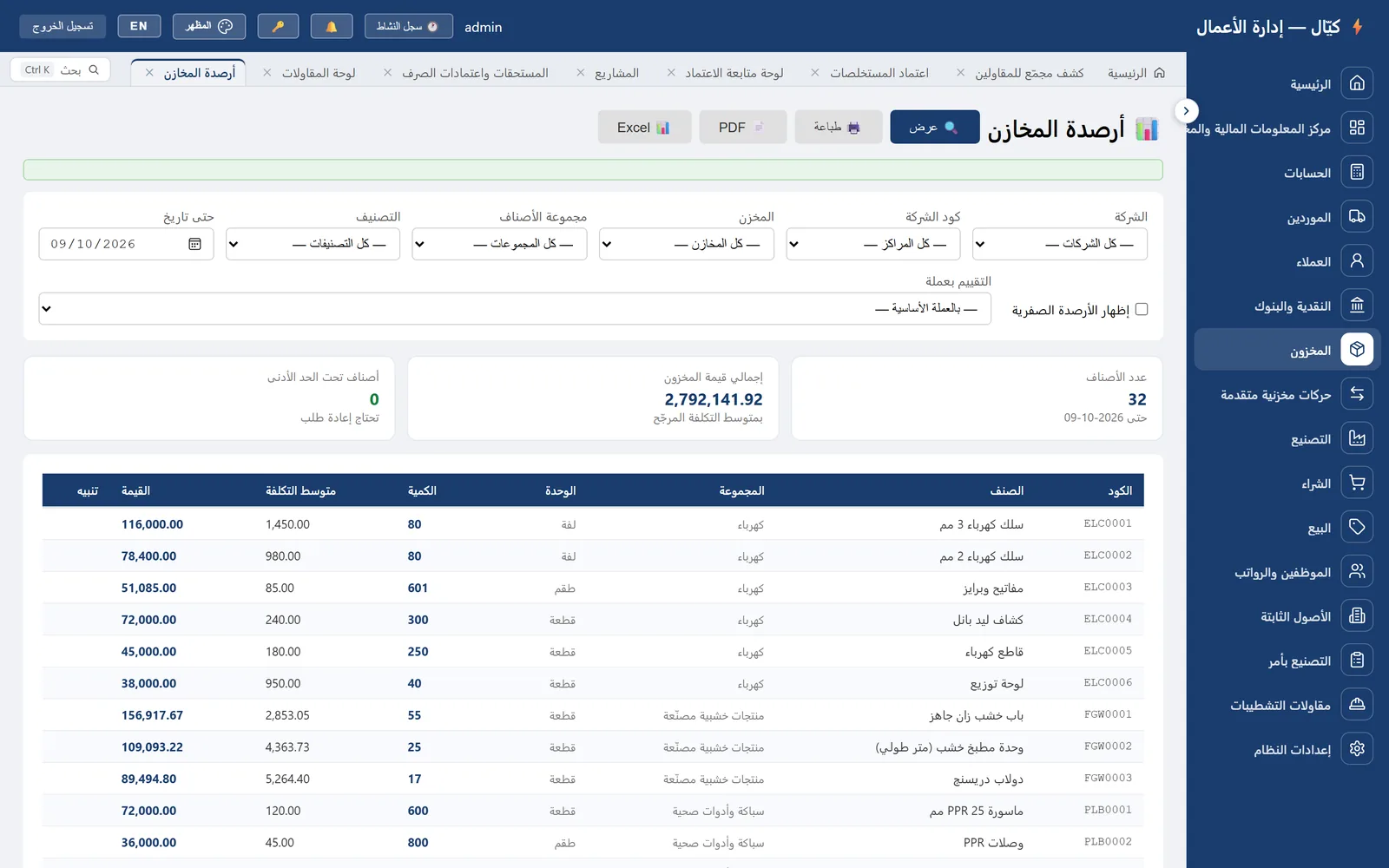Switch to كشف مجمّع للمقاولين tab
The width and height of the screenshot is (1389, 868).
[1029, 73]
